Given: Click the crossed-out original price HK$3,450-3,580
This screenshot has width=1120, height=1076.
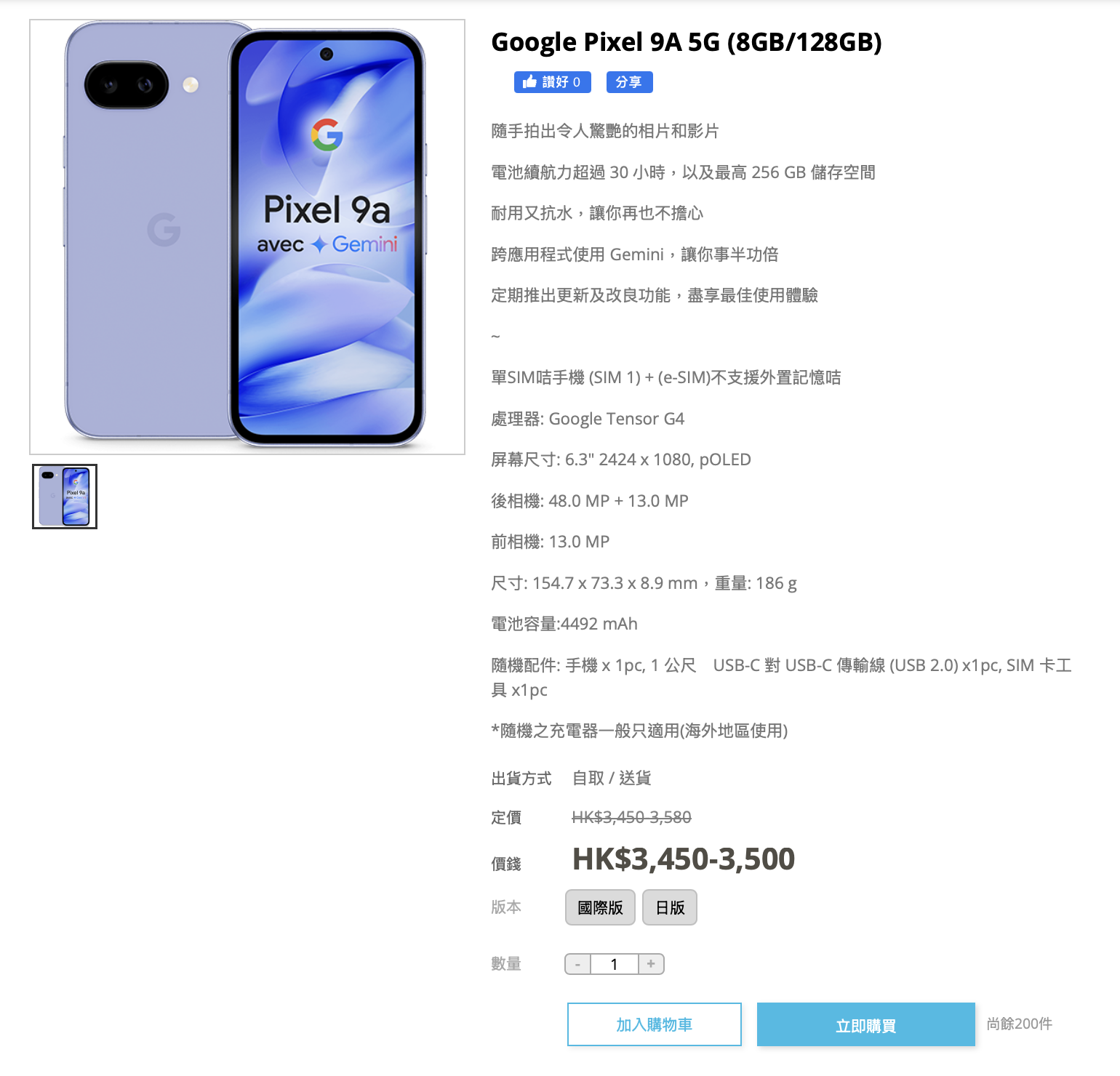Looking at the screenshot, I should coord(631,817).
